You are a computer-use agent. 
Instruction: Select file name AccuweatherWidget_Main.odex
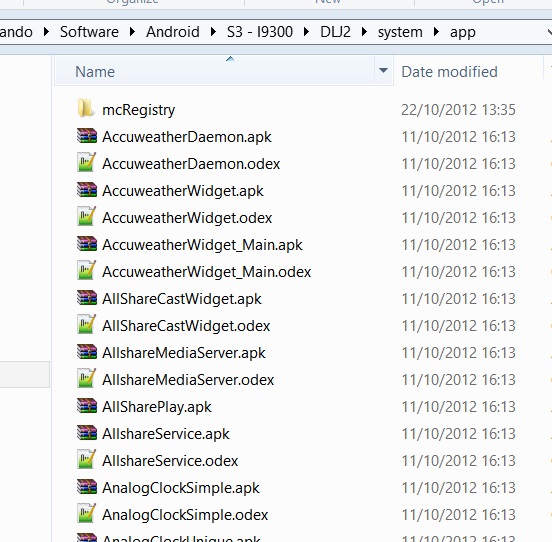(206, 272)
